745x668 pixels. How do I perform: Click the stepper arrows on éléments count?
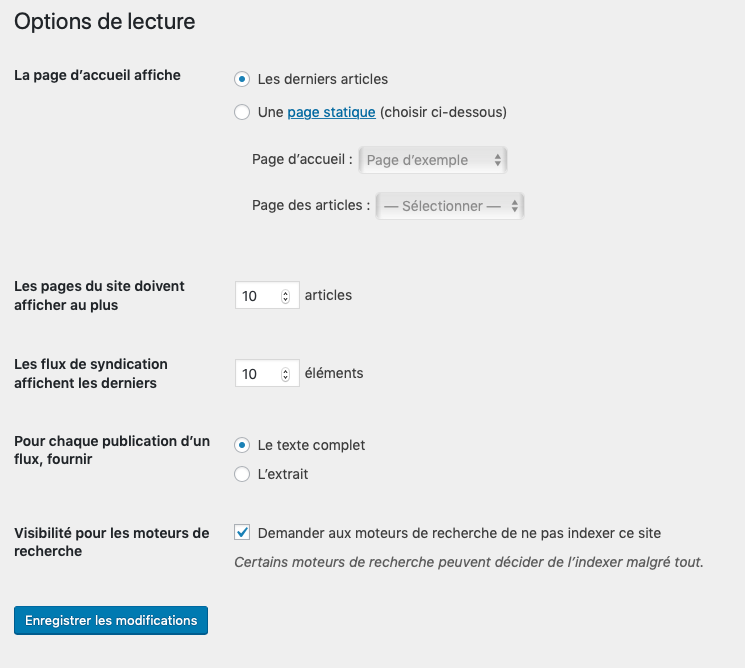(286, 374)
